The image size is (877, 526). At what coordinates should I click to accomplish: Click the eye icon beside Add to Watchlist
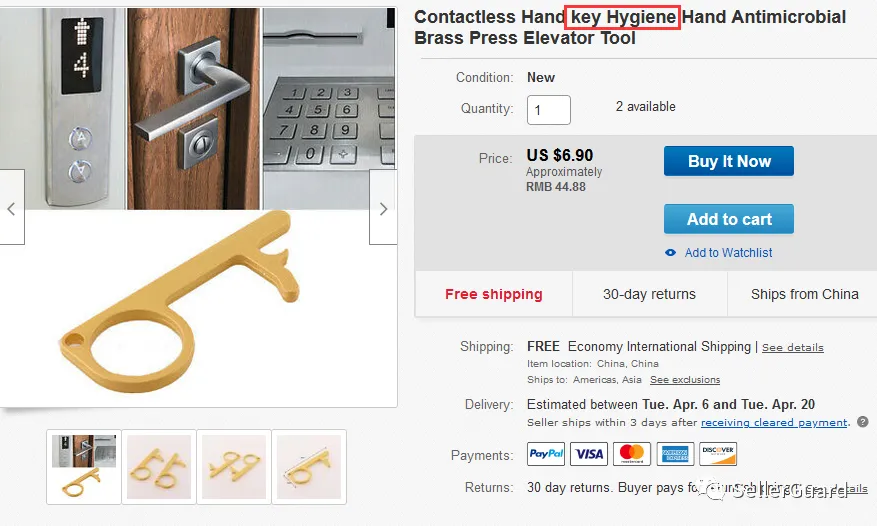pyautogui.click(x=670, y=253)
